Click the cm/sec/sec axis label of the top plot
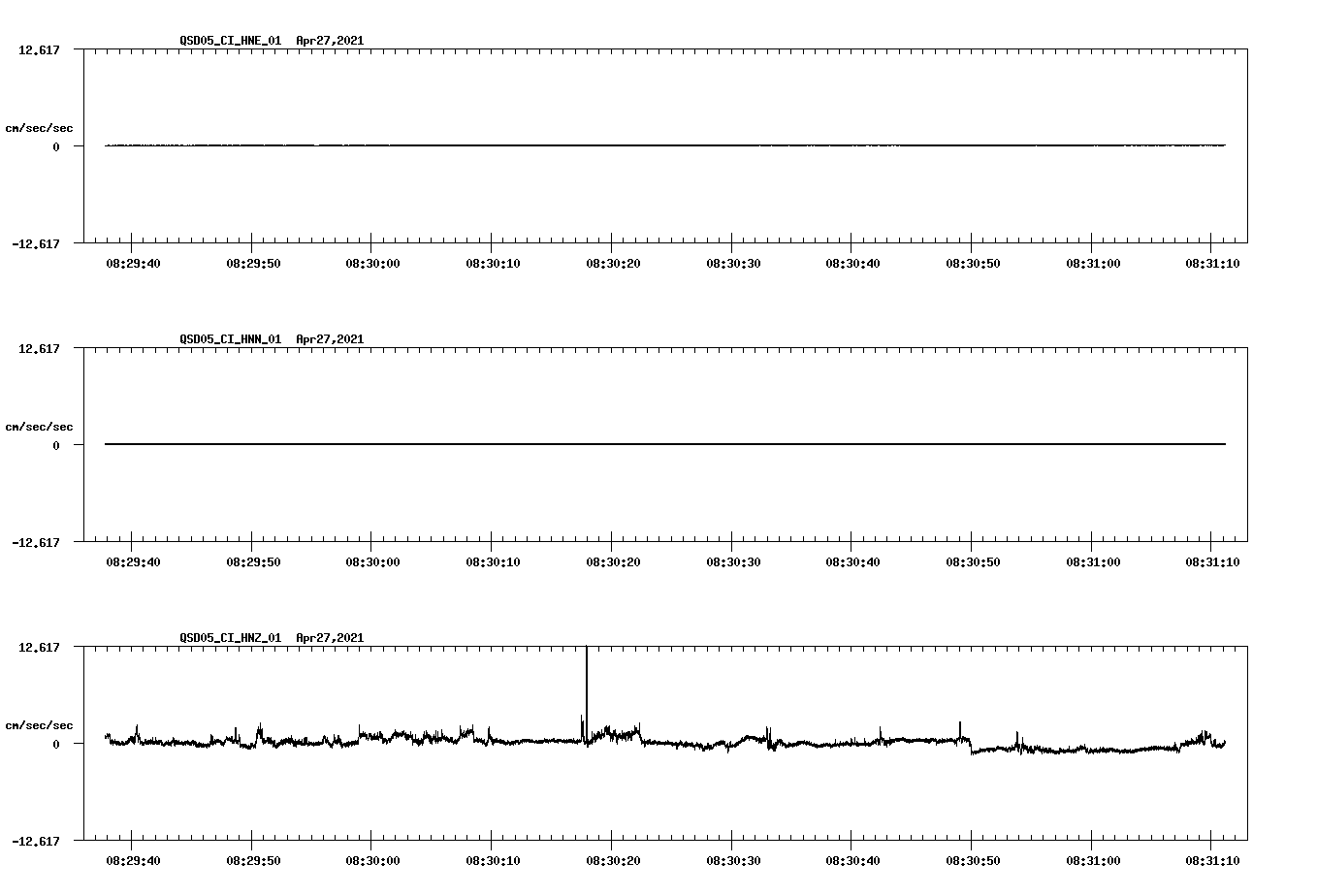1317x896 pixels. 39,126
